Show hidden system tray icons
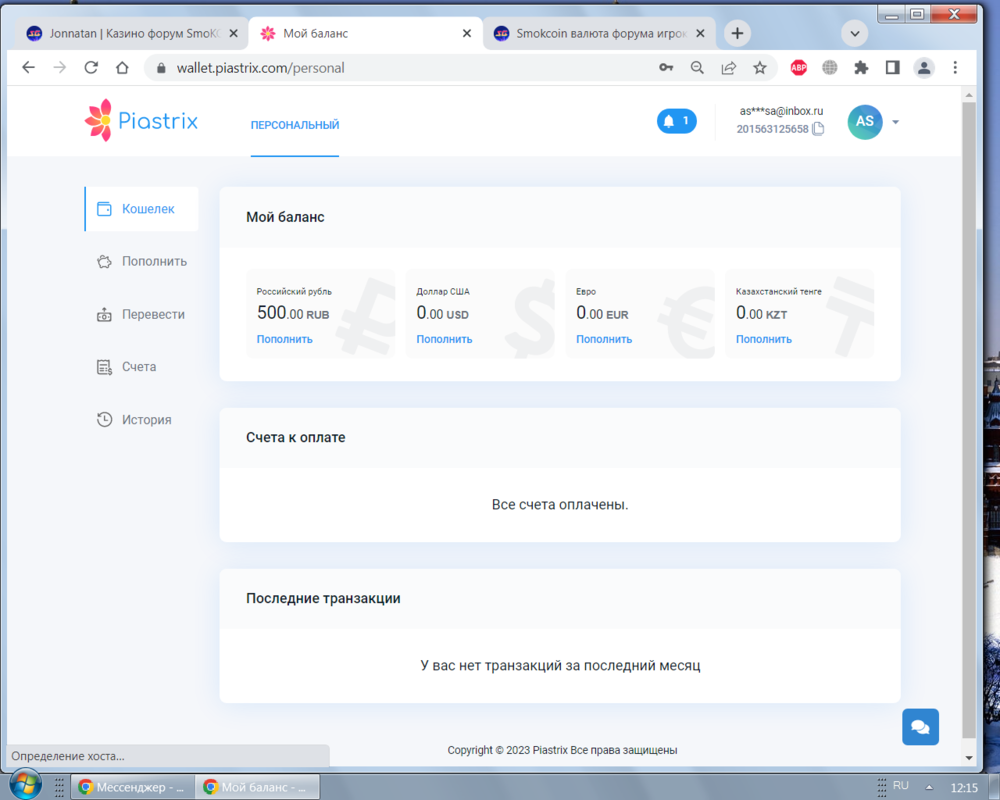The image size is (1000, 800). coord(929,787)
